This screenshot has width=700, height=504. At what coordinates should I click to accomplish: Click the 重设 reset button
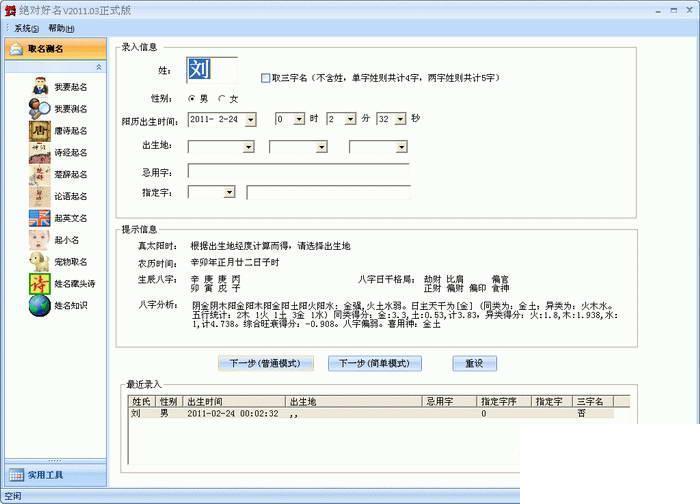475,363
